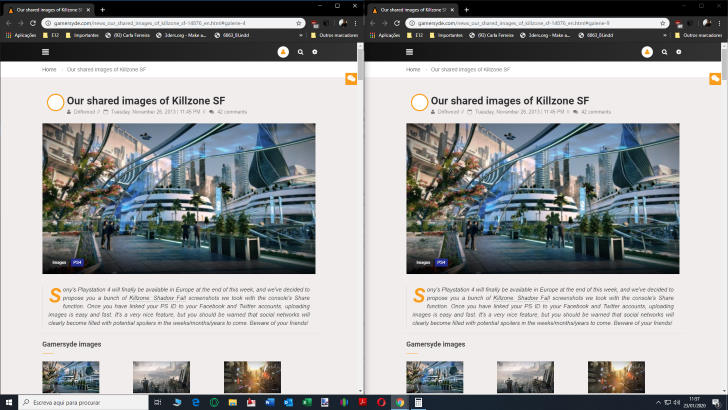The height and width of the screenshot is (410, 728).
Task: Click Home breadcrumb in left window
Action: [x=49, y=69]
